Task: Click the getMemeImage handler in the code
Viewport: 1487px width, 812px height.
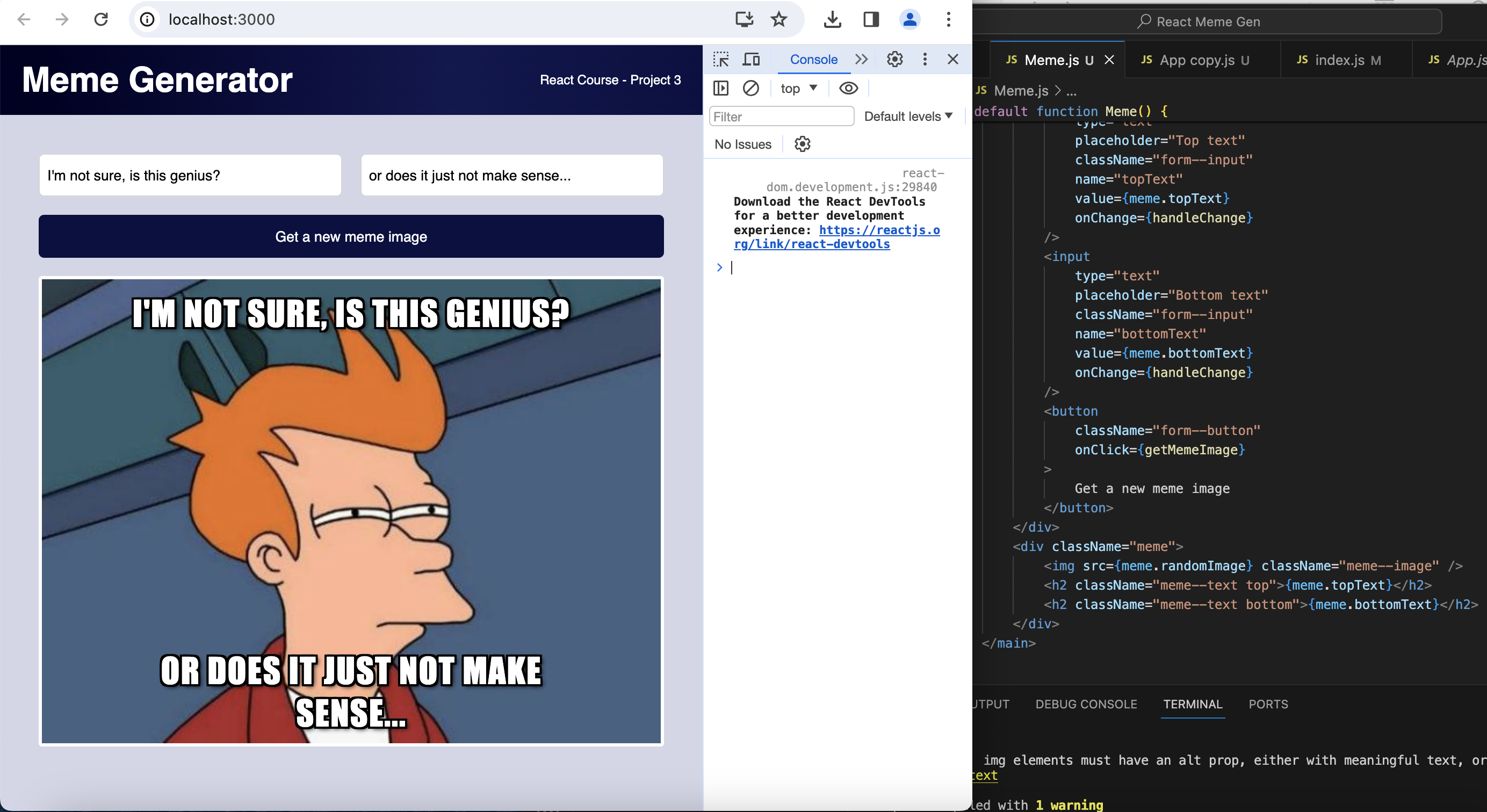Action: 1191,450
